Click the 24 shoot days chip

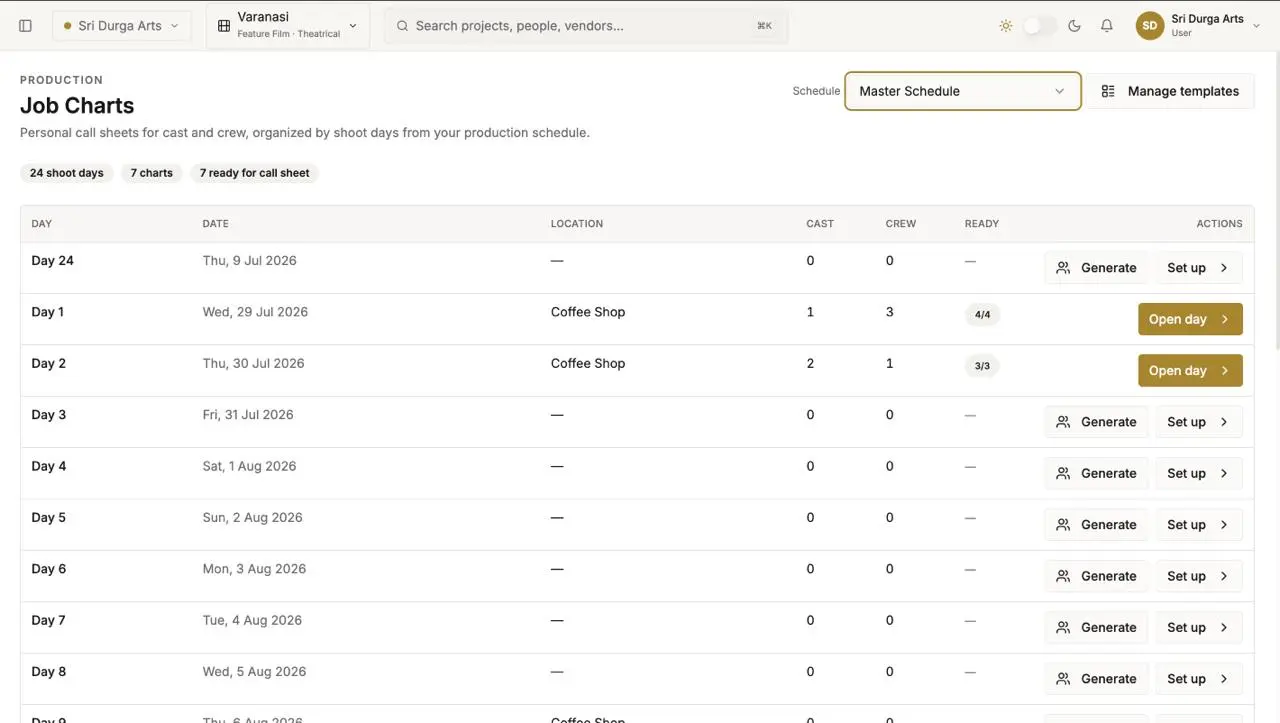[x=67, y=173]
